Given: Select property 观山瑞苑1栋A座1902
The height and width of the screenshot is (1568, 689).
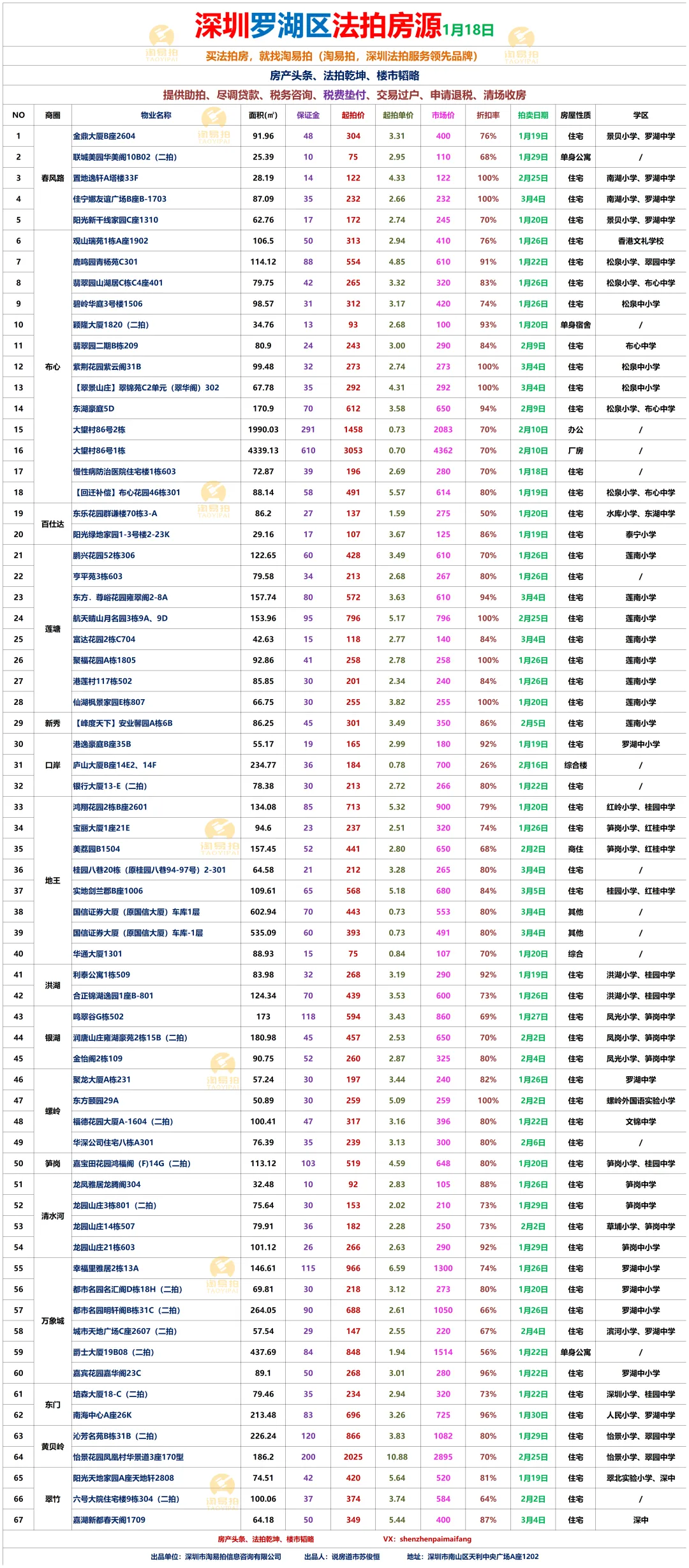Looking at the screenshot, I should pos(110,241).
